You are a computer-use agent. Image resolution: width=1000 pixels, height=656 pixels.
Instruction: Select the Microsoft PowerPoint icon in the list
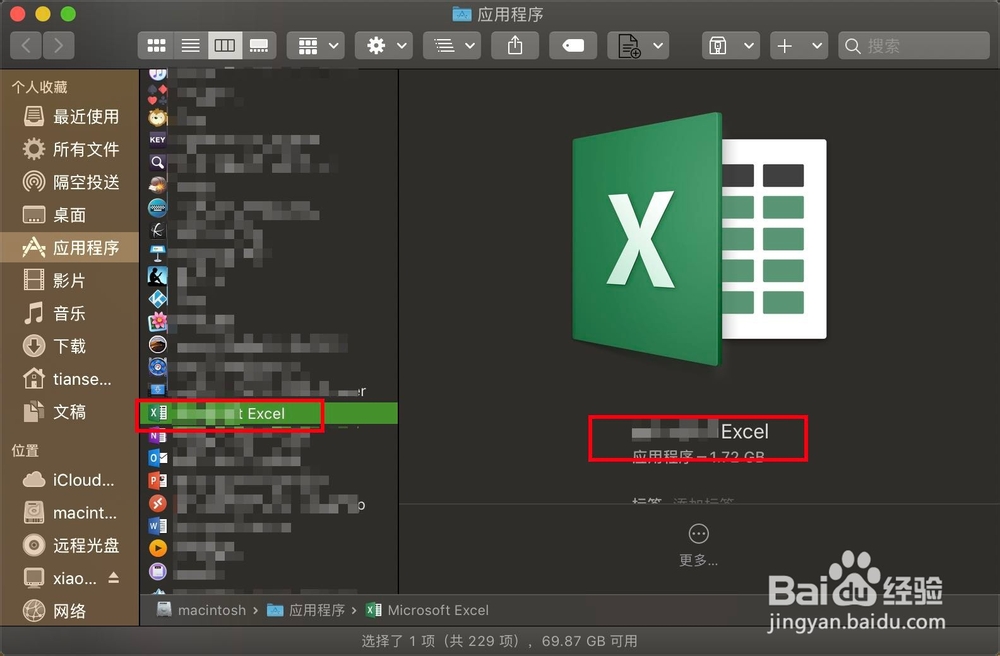point(157,480)
